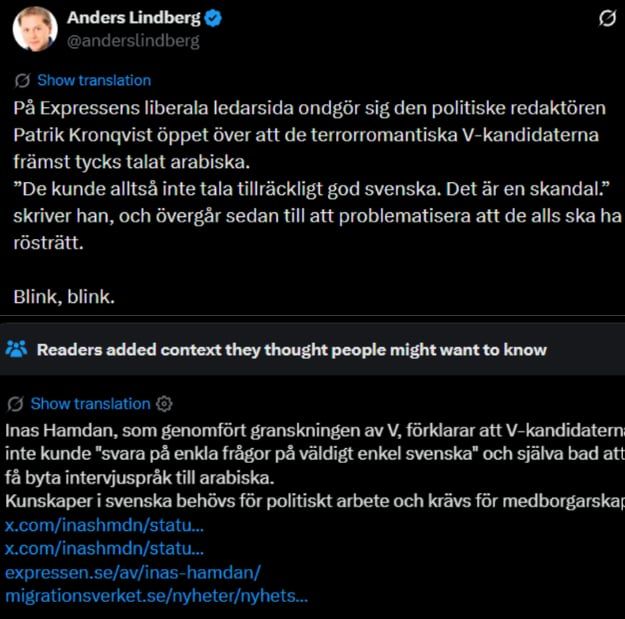Open translation settings gear icon

[x=164, y=404]
